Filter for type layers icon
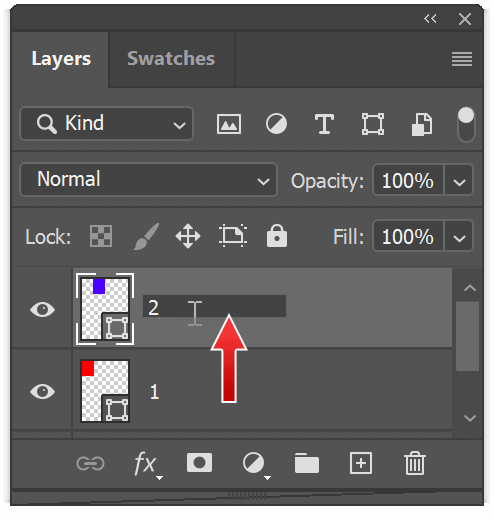494x520 pixels. tap(324, 124)
